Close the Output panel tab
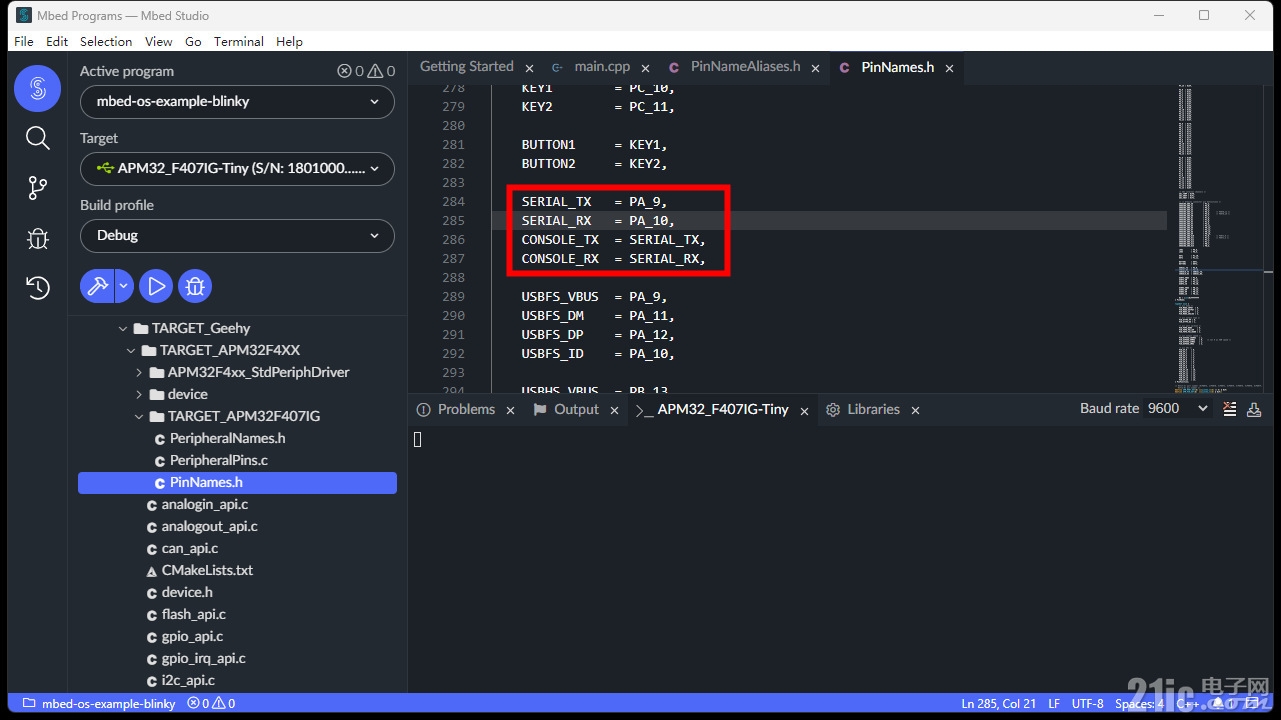The height and width of the screenshot is (720, 1281). pyautogui.click(x=614, y=410)
